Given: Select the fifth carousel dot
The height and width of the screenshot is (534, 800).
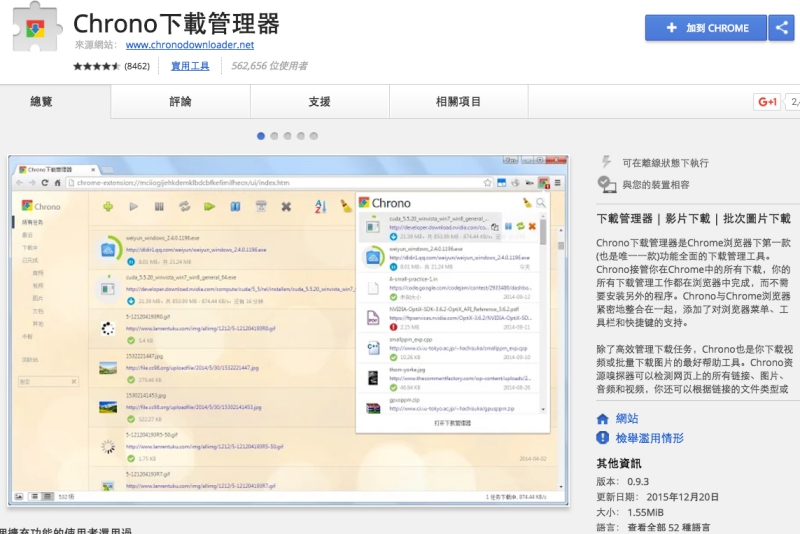Looking at the screenshot, I should point(314,135).
